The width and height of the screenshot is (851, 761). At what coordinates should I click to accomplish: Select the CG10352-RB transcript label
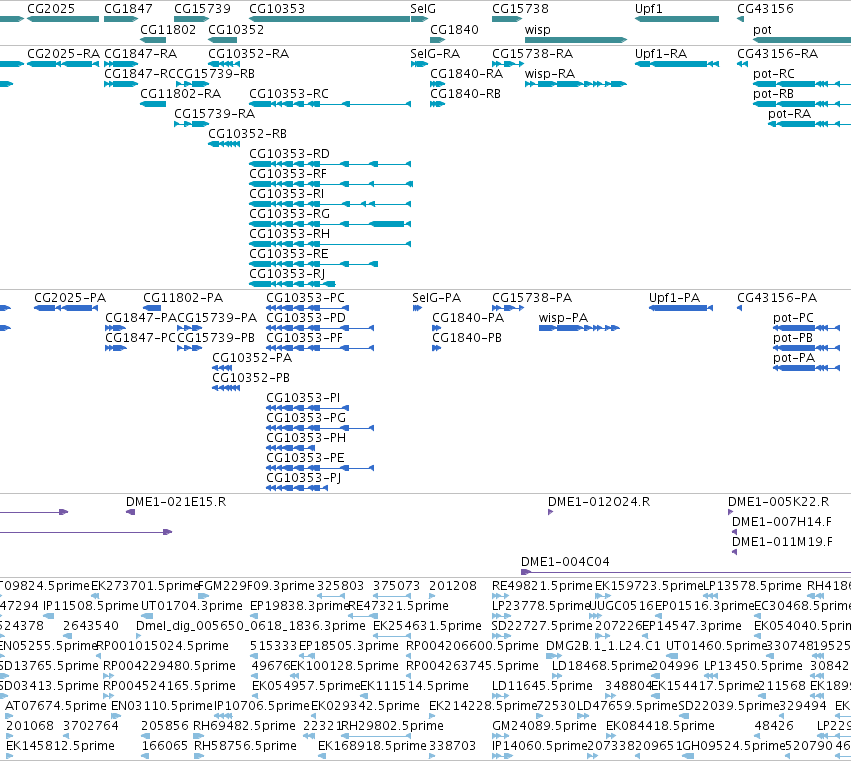pos(247,134)
